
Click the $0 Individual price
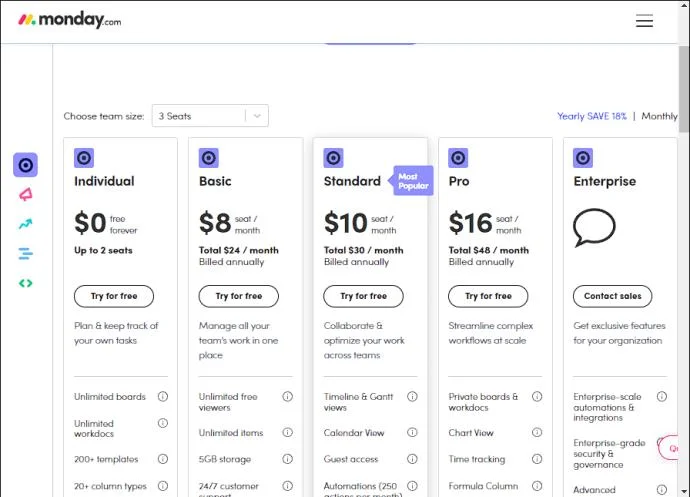pos(90,222)
